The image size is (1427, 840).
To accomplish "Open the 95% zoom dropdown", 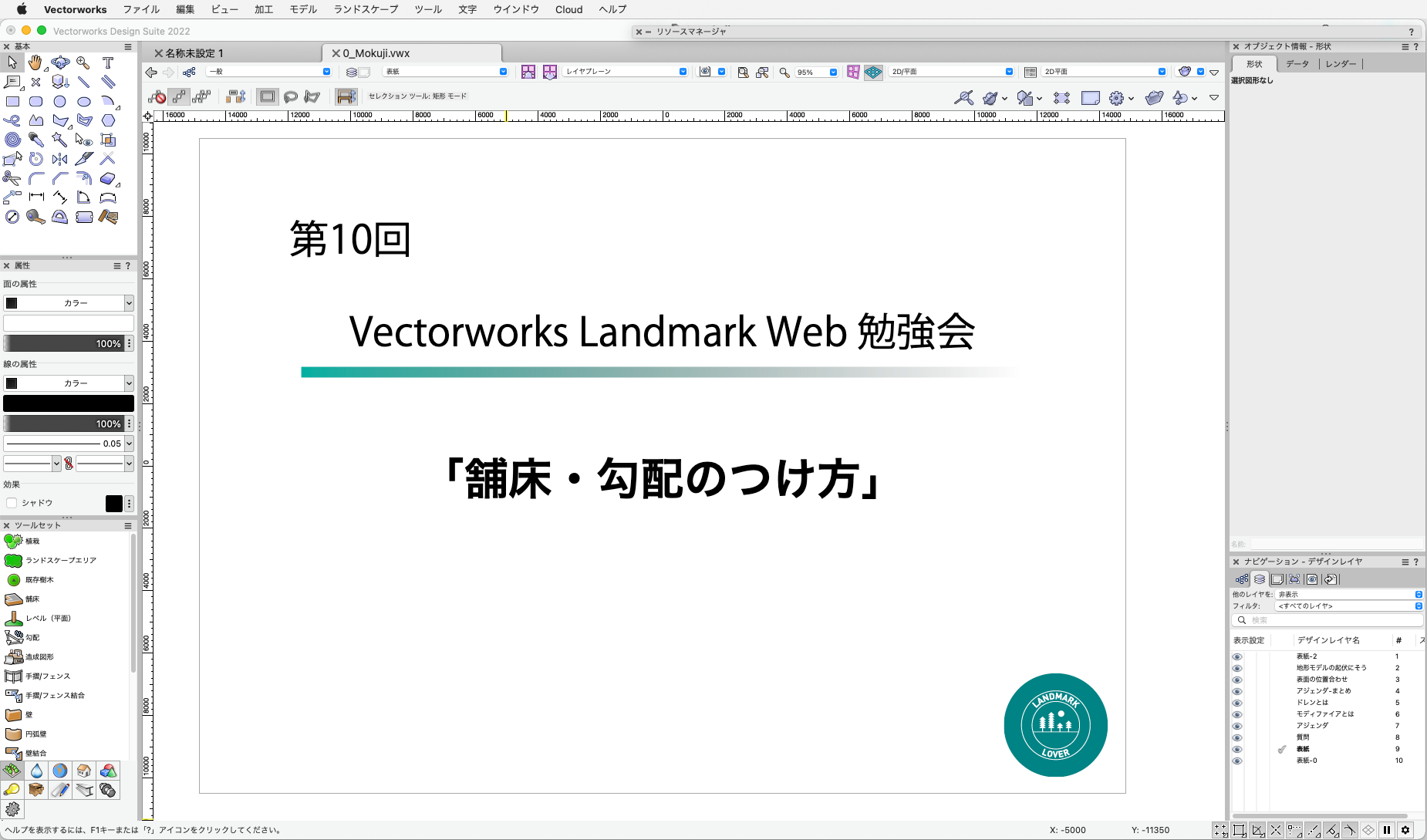I will (817, 72).
